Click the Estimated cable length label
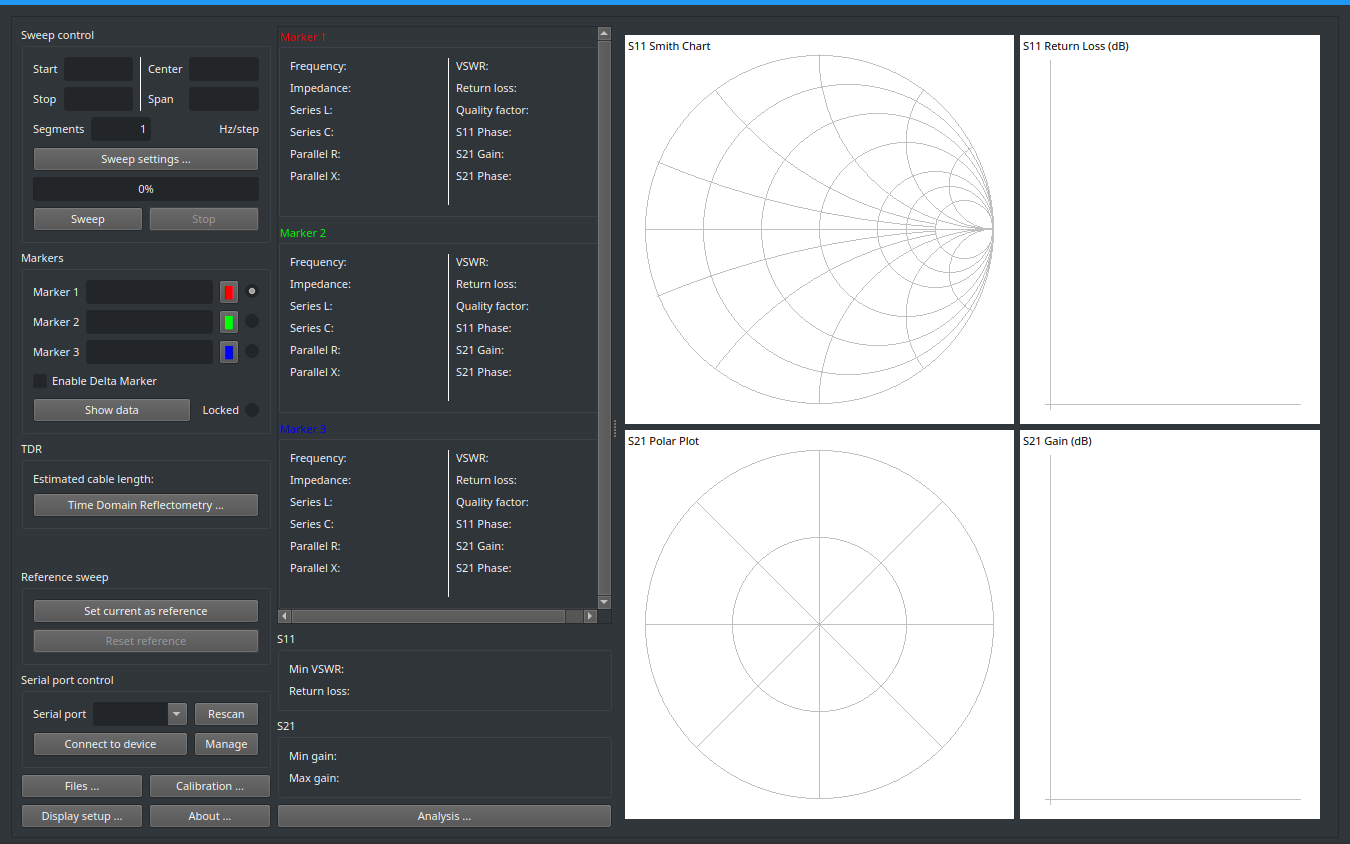1350x844 pixels. [93, 479]
